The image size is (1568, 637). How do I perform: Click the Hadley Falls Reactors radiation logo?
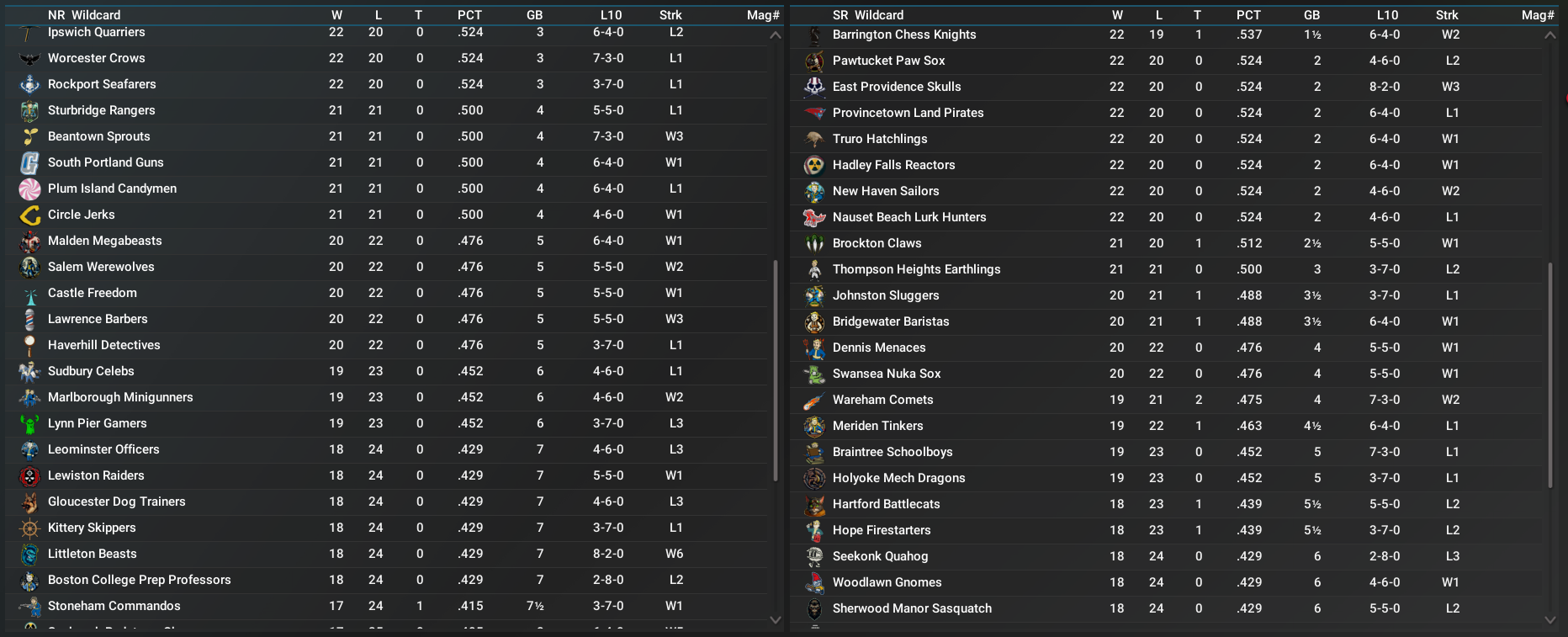pos(814,166)
